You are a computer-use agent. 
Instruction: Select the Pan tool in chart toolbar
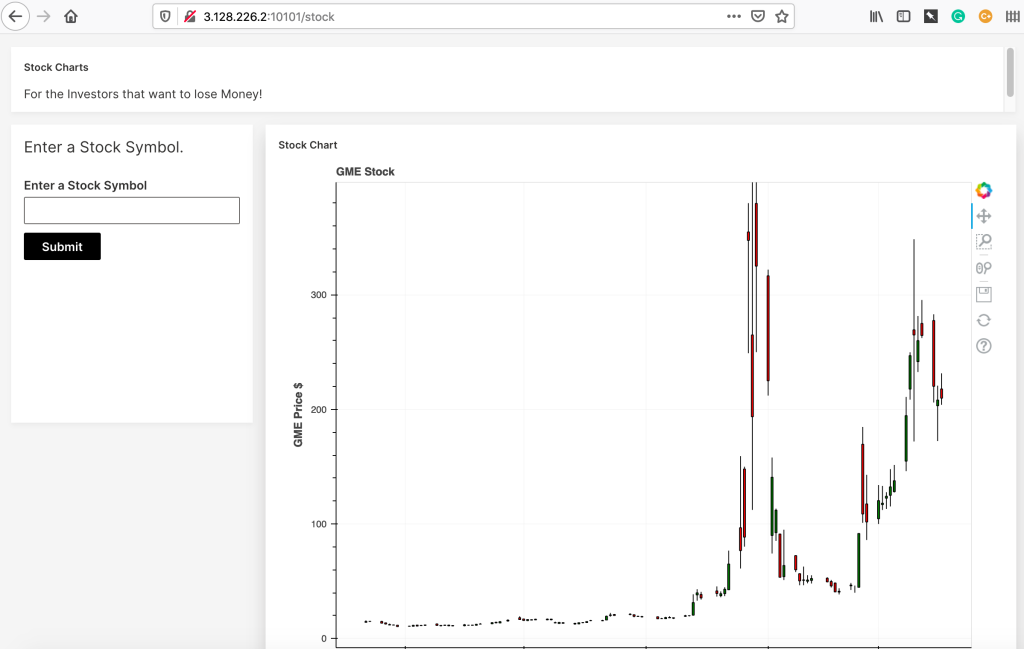[x=983, y=216]
